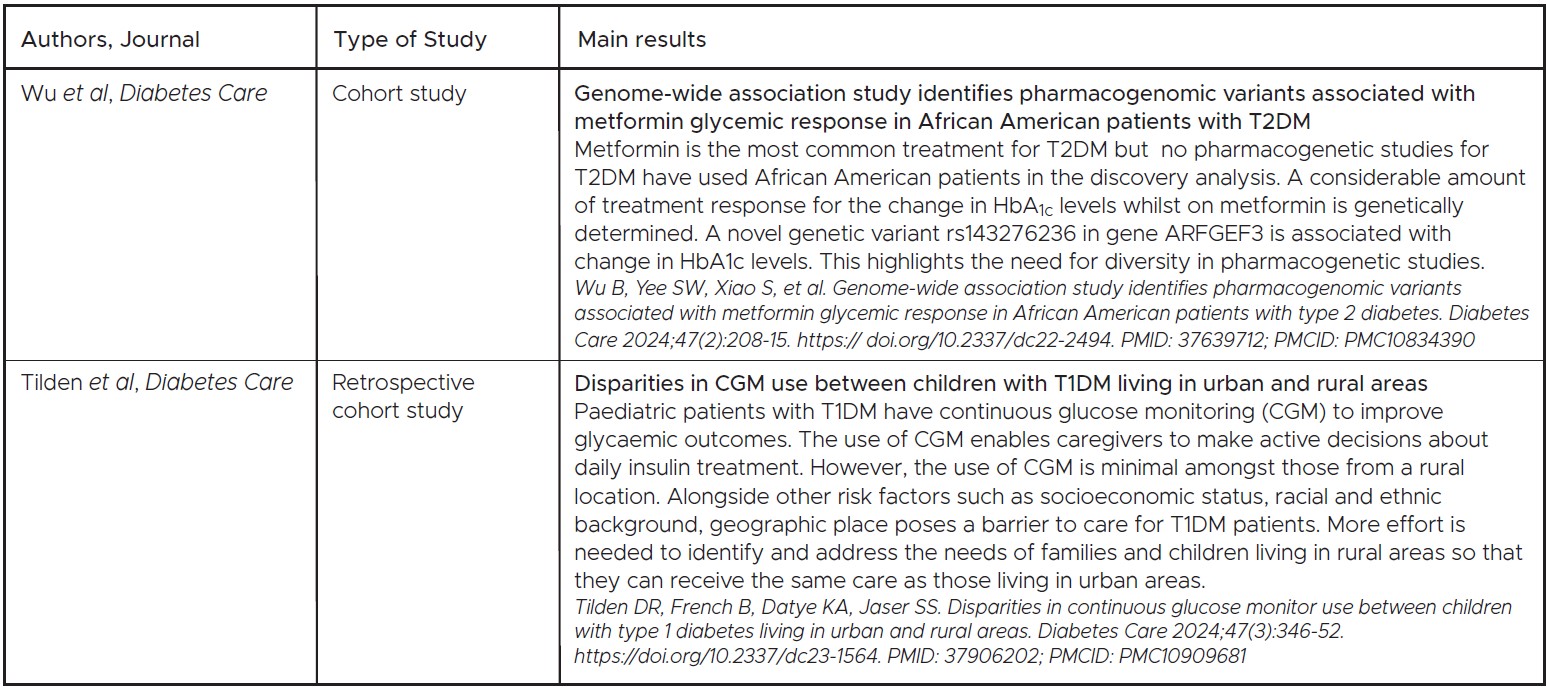Select the "Retrospective cohort study" cell
1547x689 pixels.
[403, 396]
